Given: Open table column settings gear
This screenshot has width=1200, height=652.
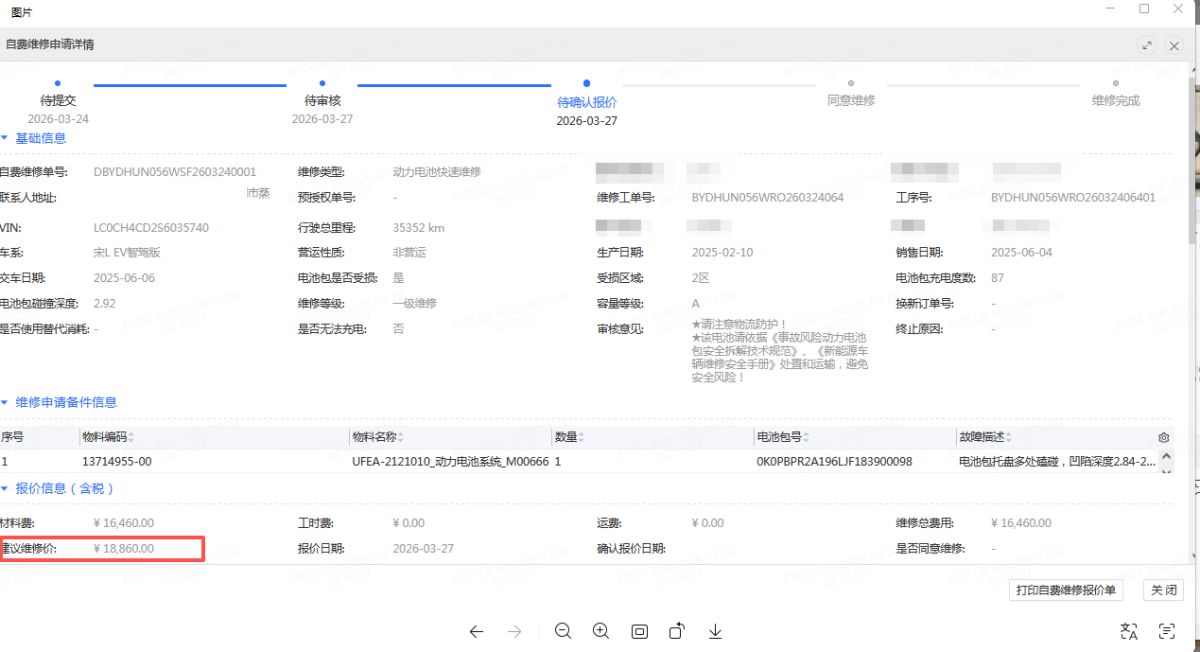Looking at the screenshot, I should [x=1163, y=438].
